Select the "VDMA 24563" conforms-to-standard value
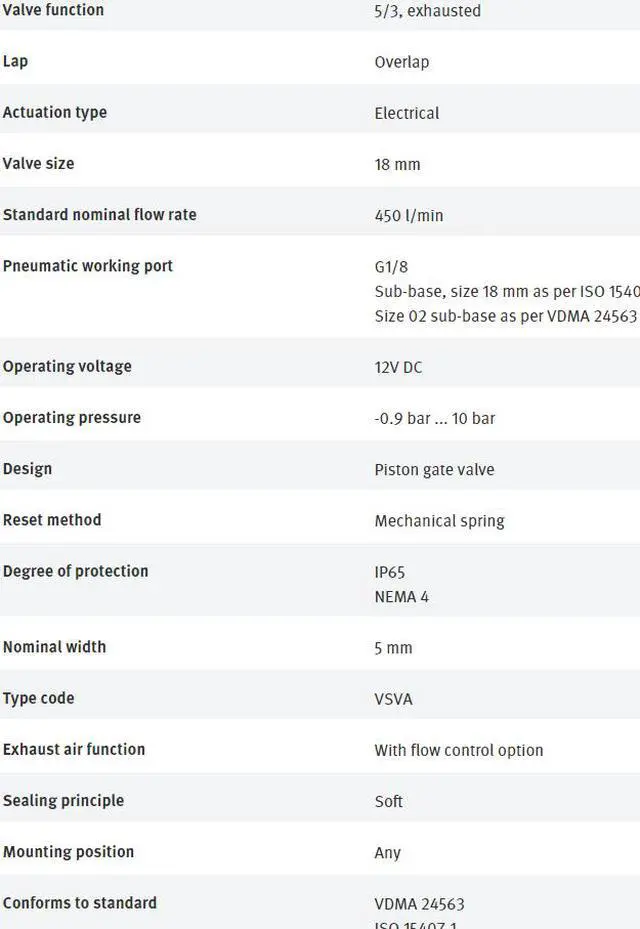Image resolution: width=640 pixels, height=929 pixels. click(419, 904)
